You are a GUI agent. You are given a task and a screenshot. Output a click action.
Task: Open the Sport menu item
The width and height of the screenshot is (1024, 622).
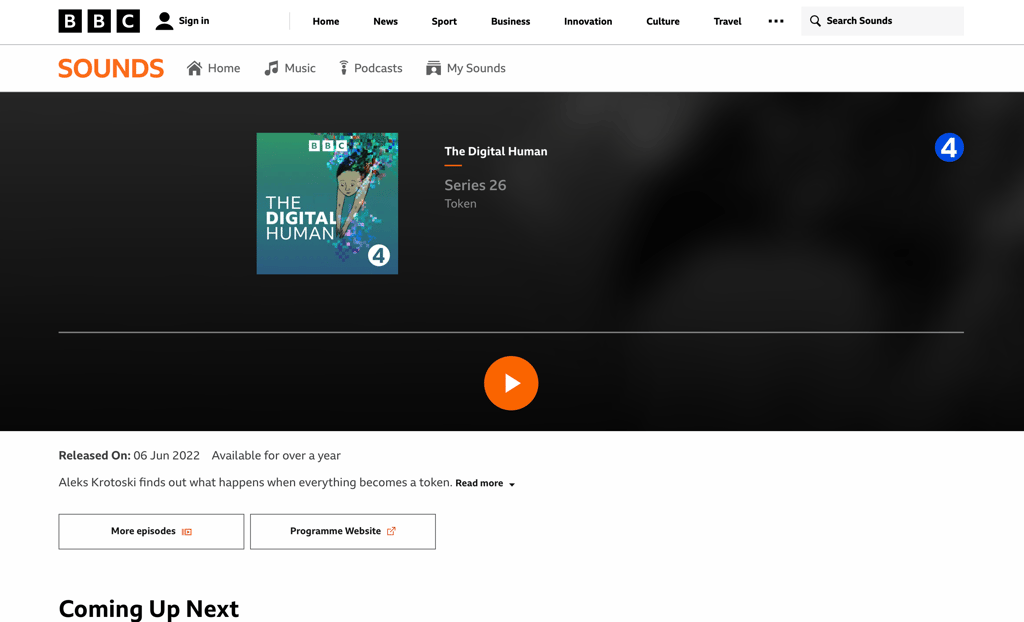pos(444,21)
